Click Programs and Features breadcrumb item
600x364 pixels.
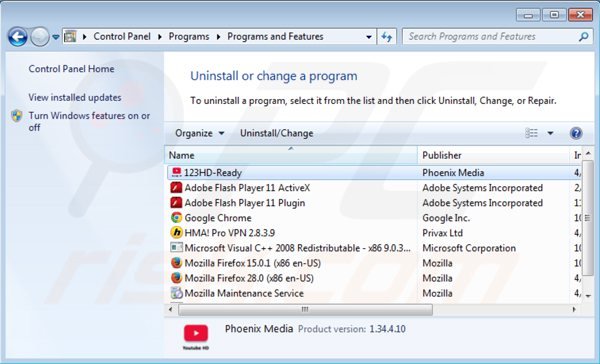(x=275, y=37)
